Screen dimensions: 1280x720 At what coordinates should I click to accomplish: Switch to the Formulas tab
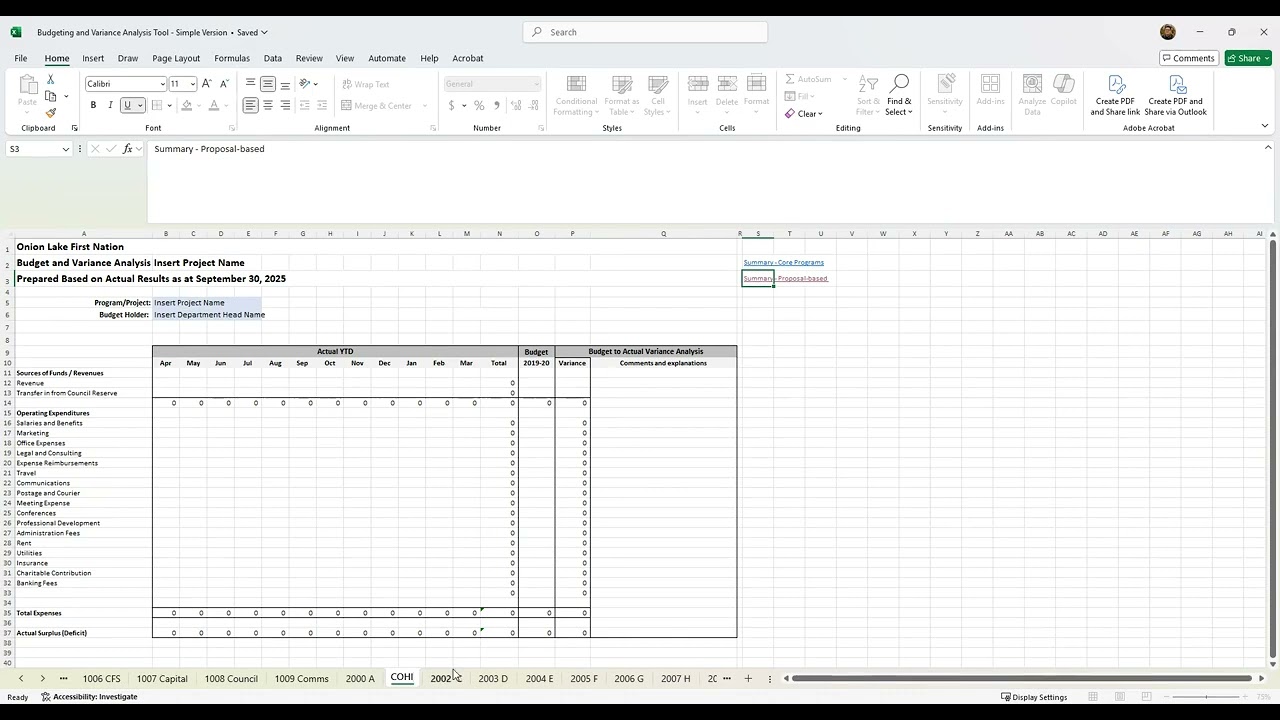point(232,58)
